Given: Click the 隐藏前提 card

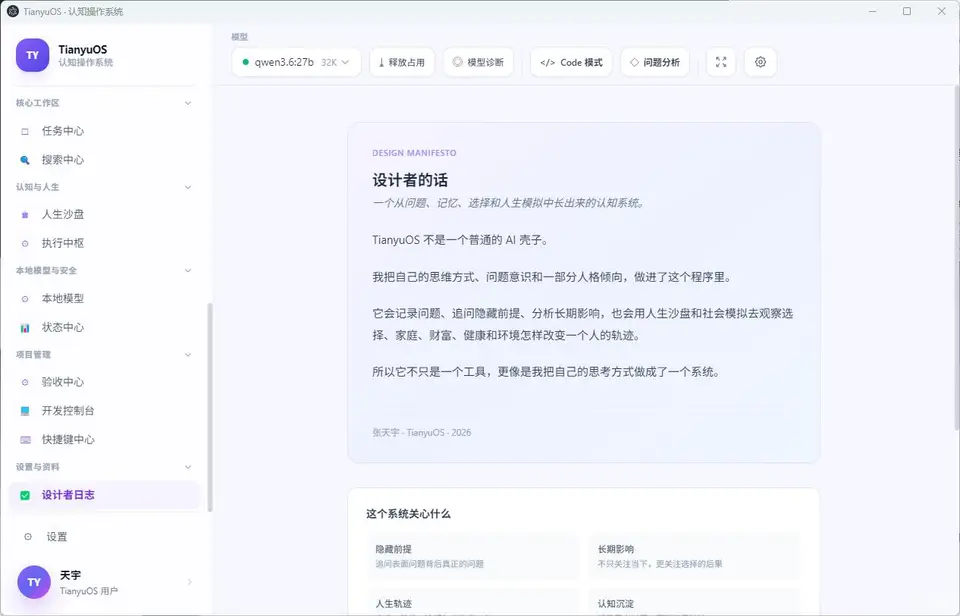Looking at the screenshot, I should point(473,556).
